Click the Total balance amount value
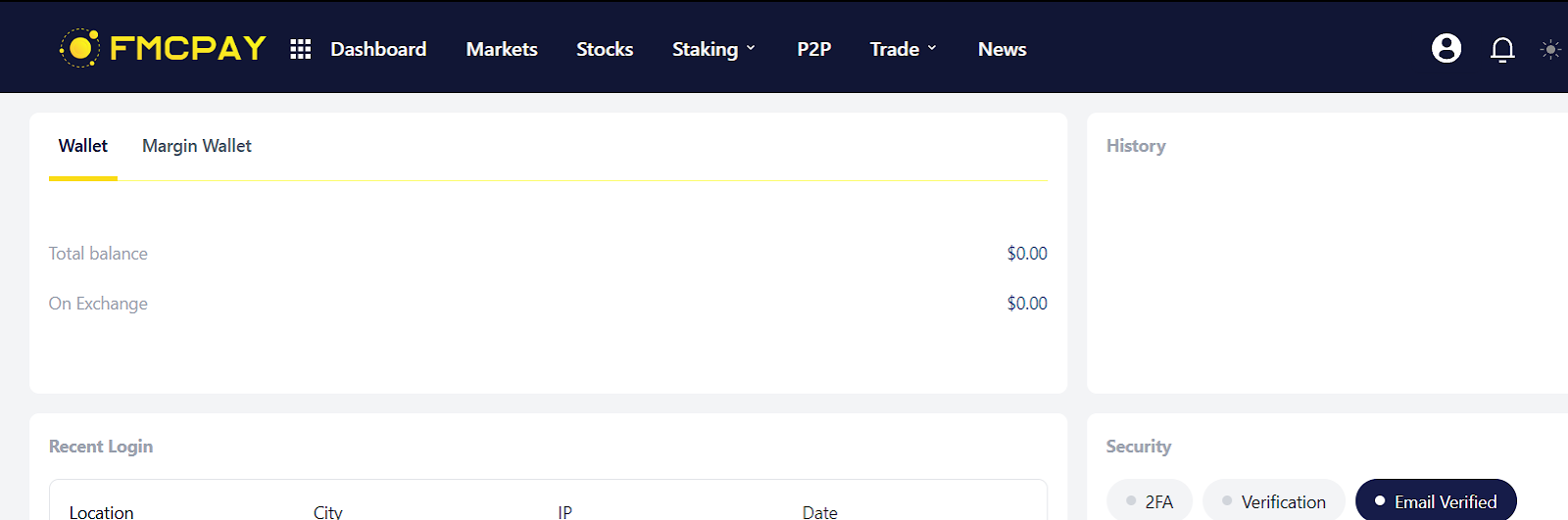 pyautogui.click(x=1027, y=254)
